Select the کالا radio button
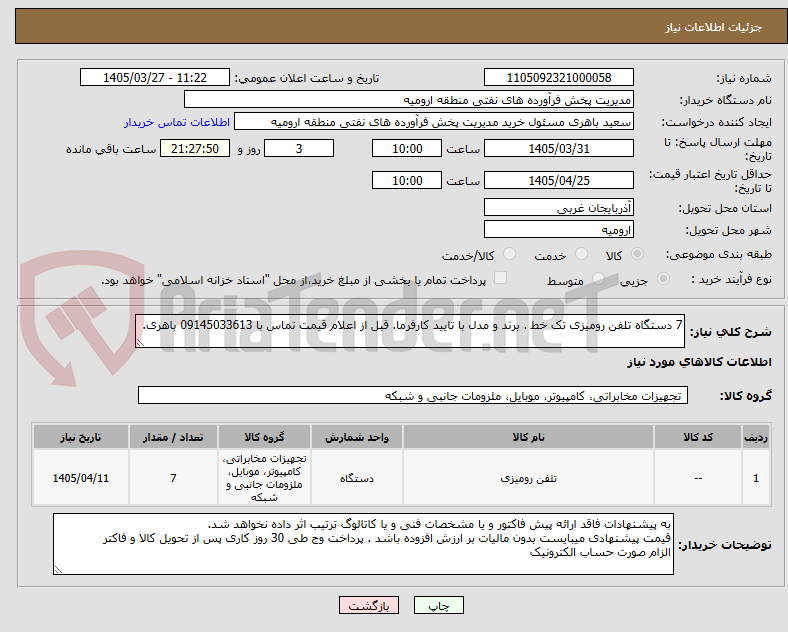 click(x=637, y=254)
